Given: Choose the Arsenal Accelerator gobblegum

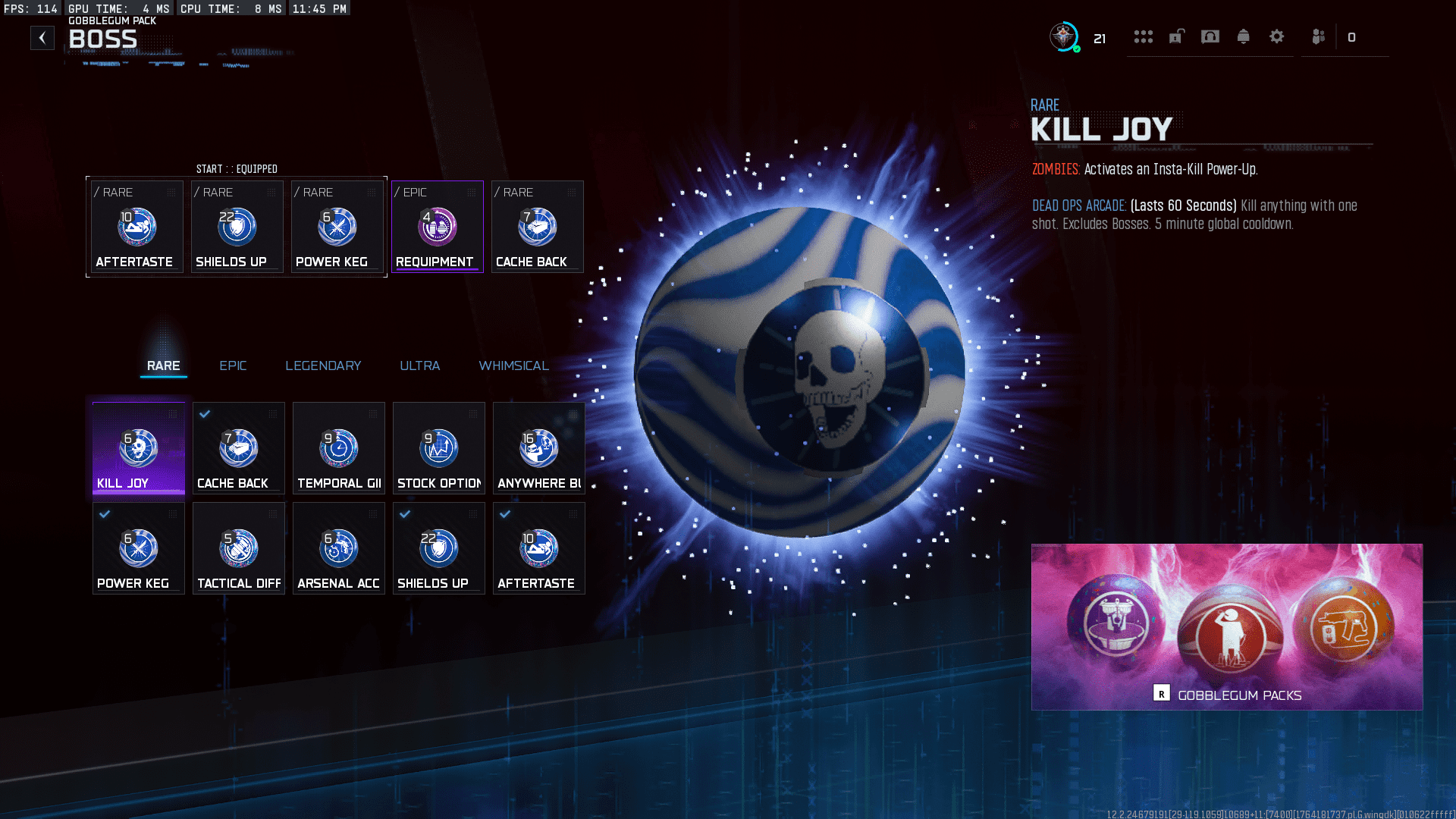Looking at the screenshot, I should coord(338,548).
